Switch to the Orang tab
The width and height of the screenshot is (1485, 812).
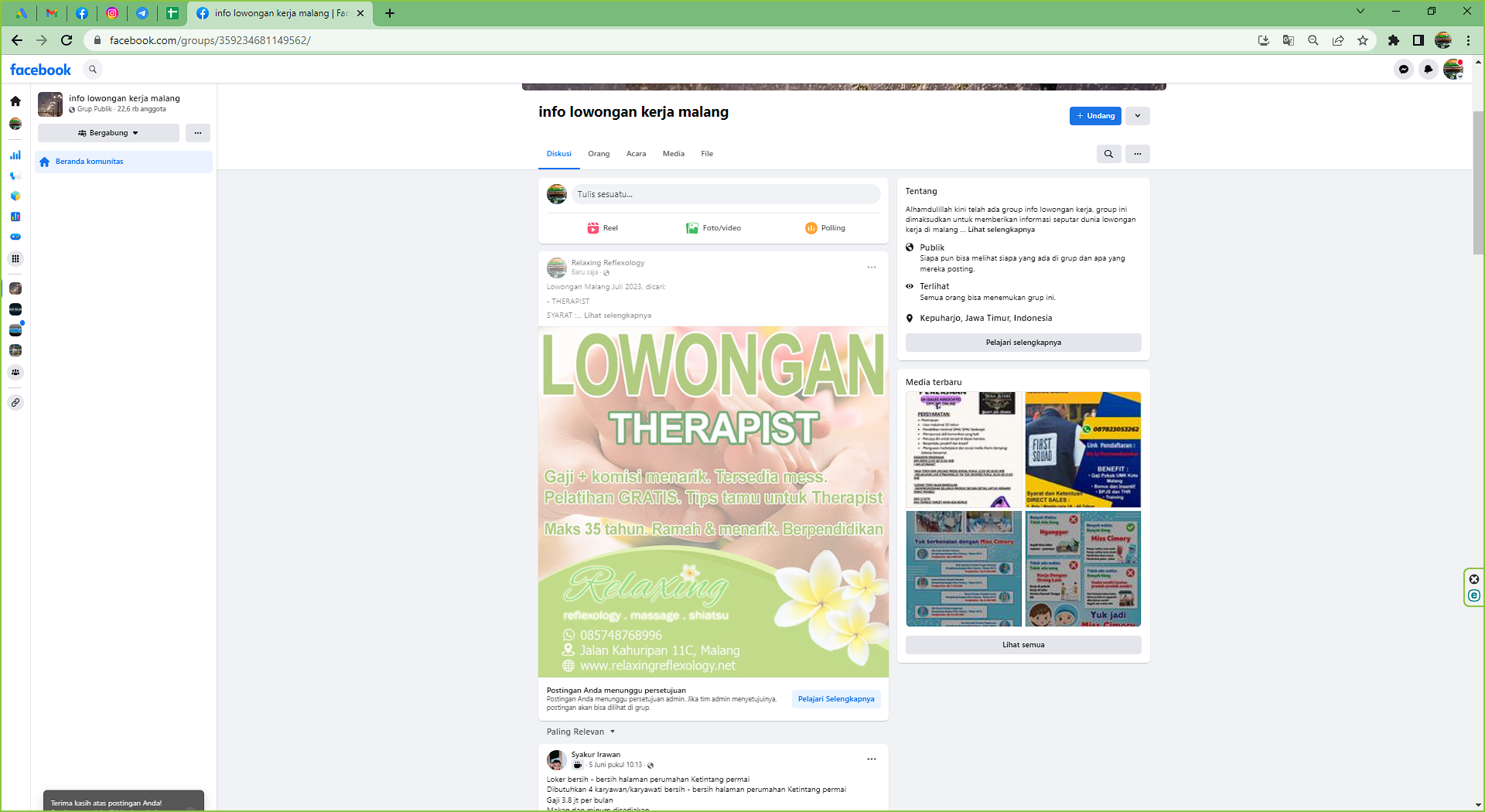tap(599, 154)
